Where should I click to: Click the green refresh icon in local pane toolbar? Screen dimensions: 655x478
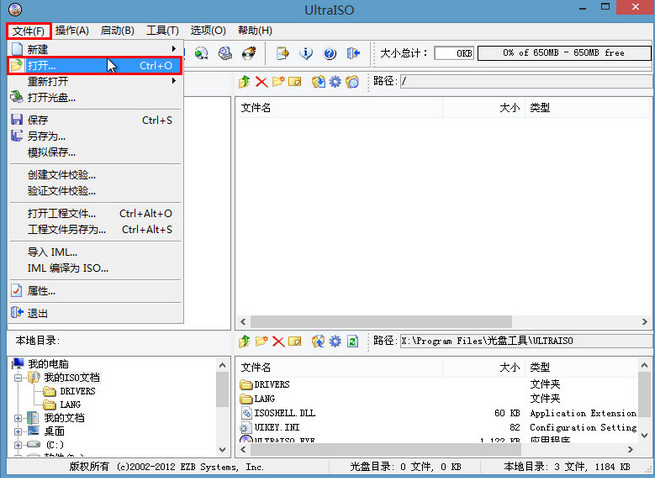click(x=353, y=341)
